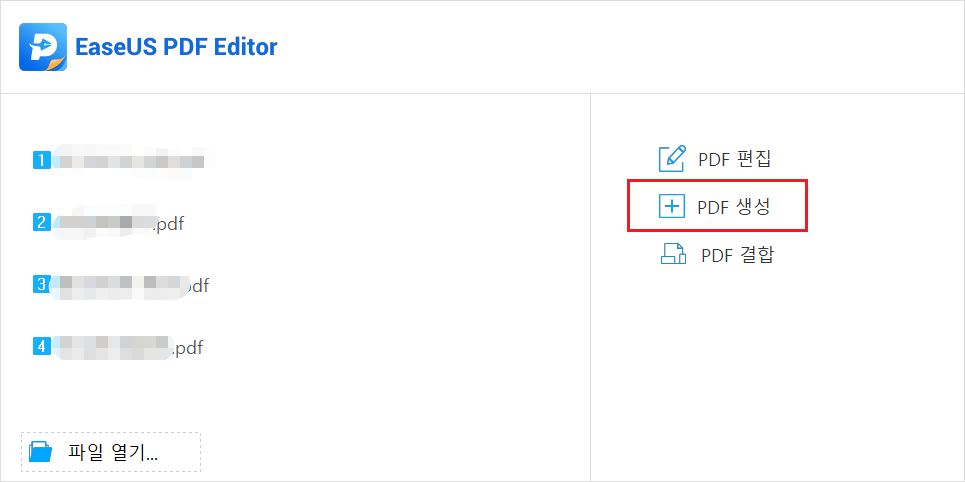Image resolution: width=965 pixels, height=482 pixels.
Task: Click the .pdf extension of recent file 2
Action: pyautogui.click(x=169, y=223)
